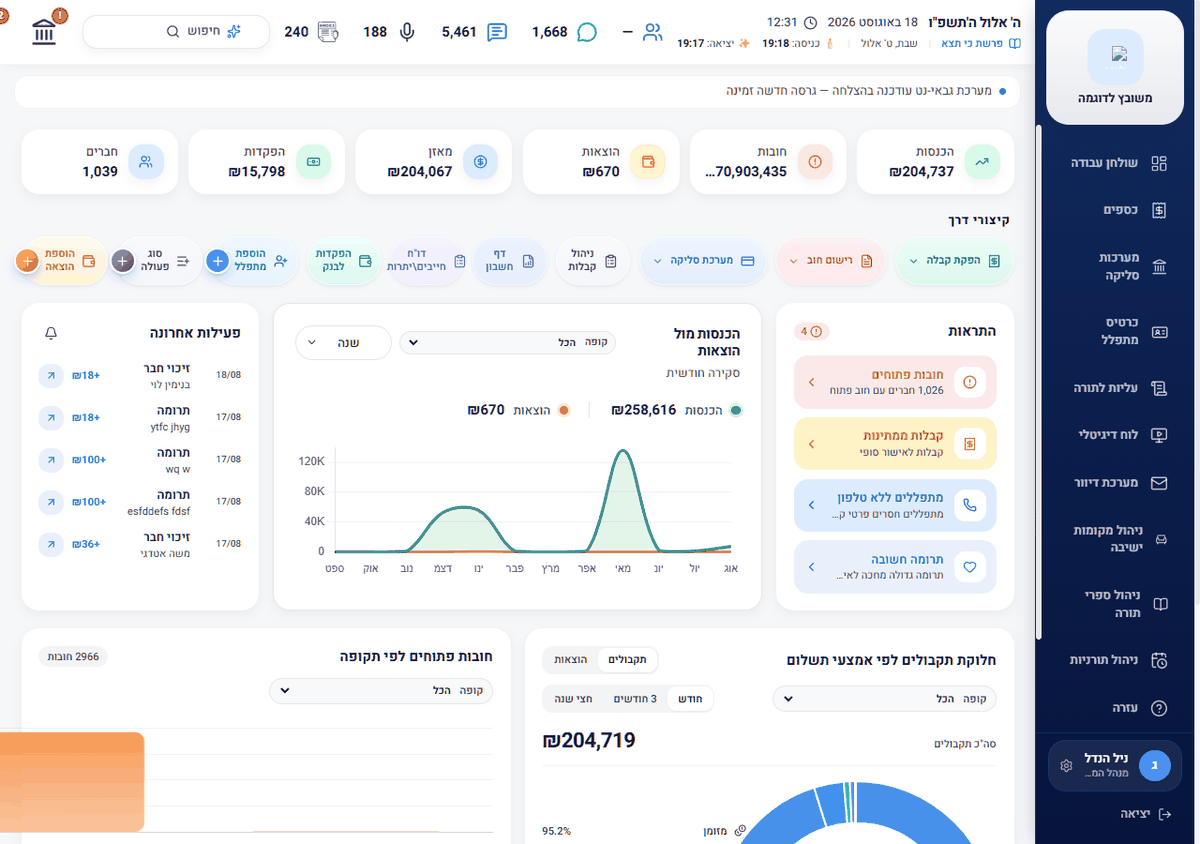Open the הפקדות summary card
Image resolution: width=1200 pixels, height=844 pixels.
267,161
